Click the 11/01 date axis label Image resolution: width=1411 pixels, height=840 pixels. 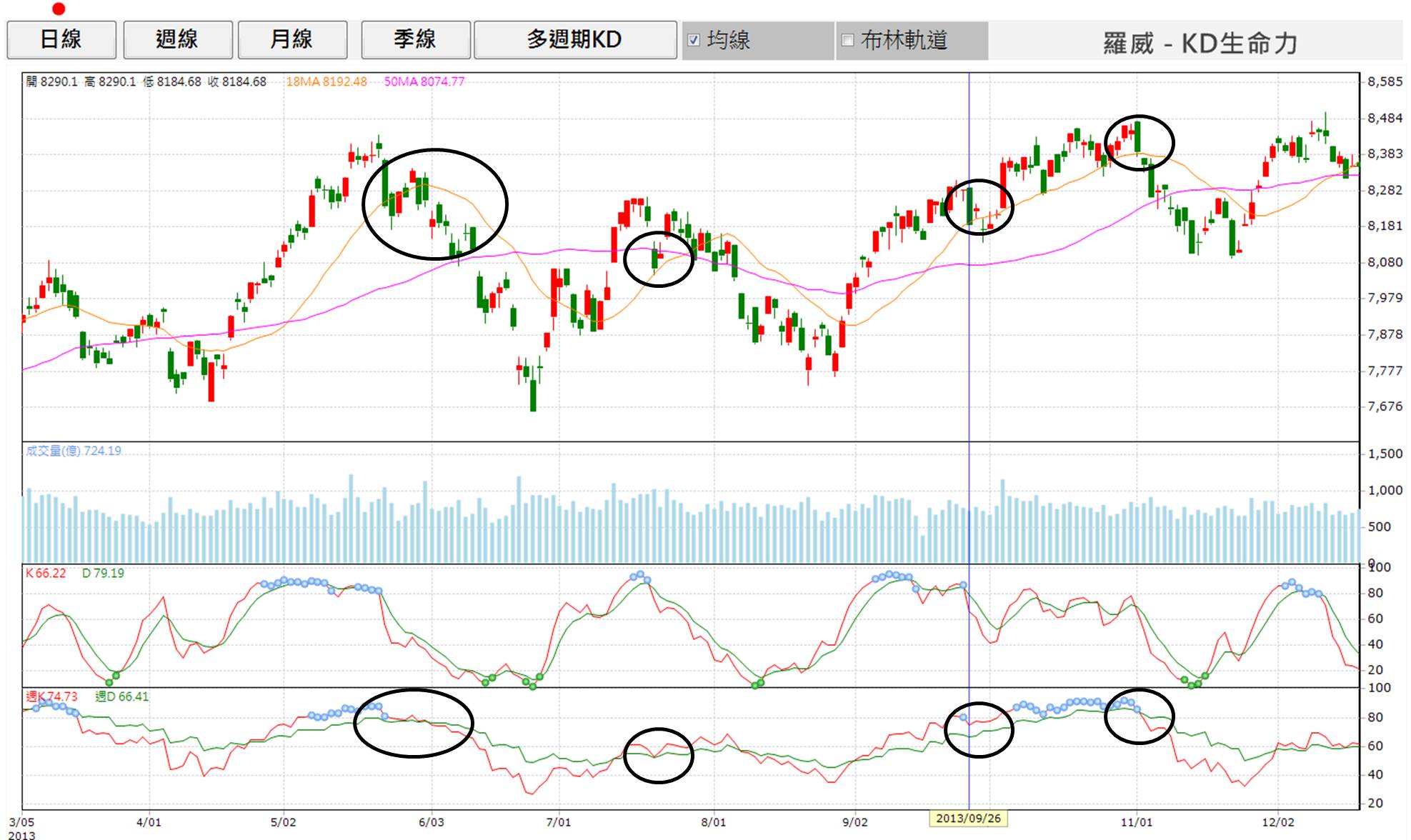tap(1136, 822)
